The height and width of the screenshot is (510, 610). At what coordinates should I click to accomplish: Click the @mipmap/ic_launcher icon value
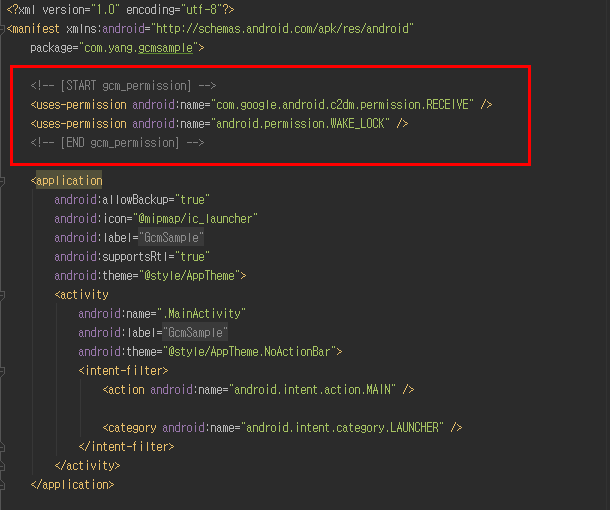click(x=195, y=219)
